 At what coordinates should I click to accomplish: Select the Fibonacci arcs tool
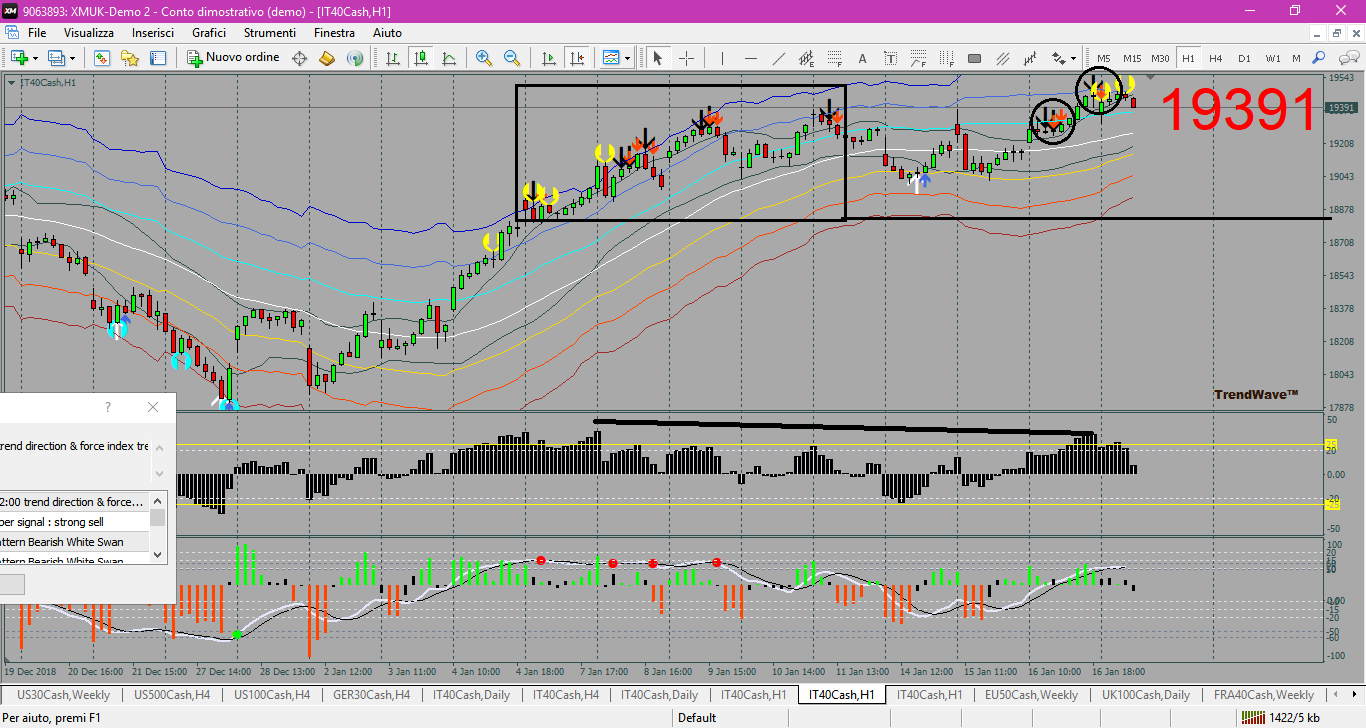click(918, 58)
